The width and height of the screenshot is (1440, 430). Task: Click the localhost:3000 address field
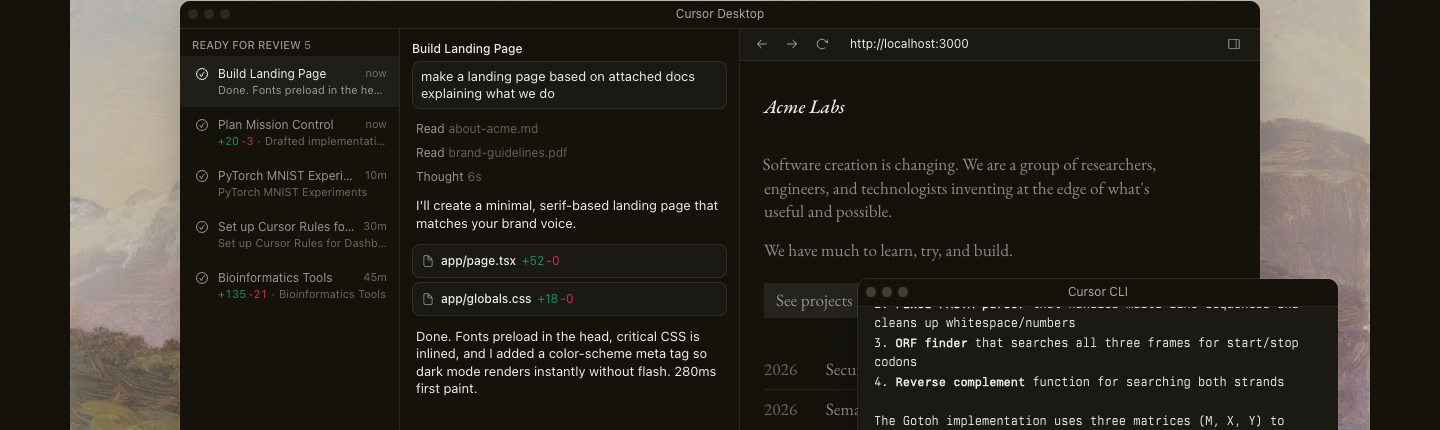pyautogui.click(x=909, y=44)
